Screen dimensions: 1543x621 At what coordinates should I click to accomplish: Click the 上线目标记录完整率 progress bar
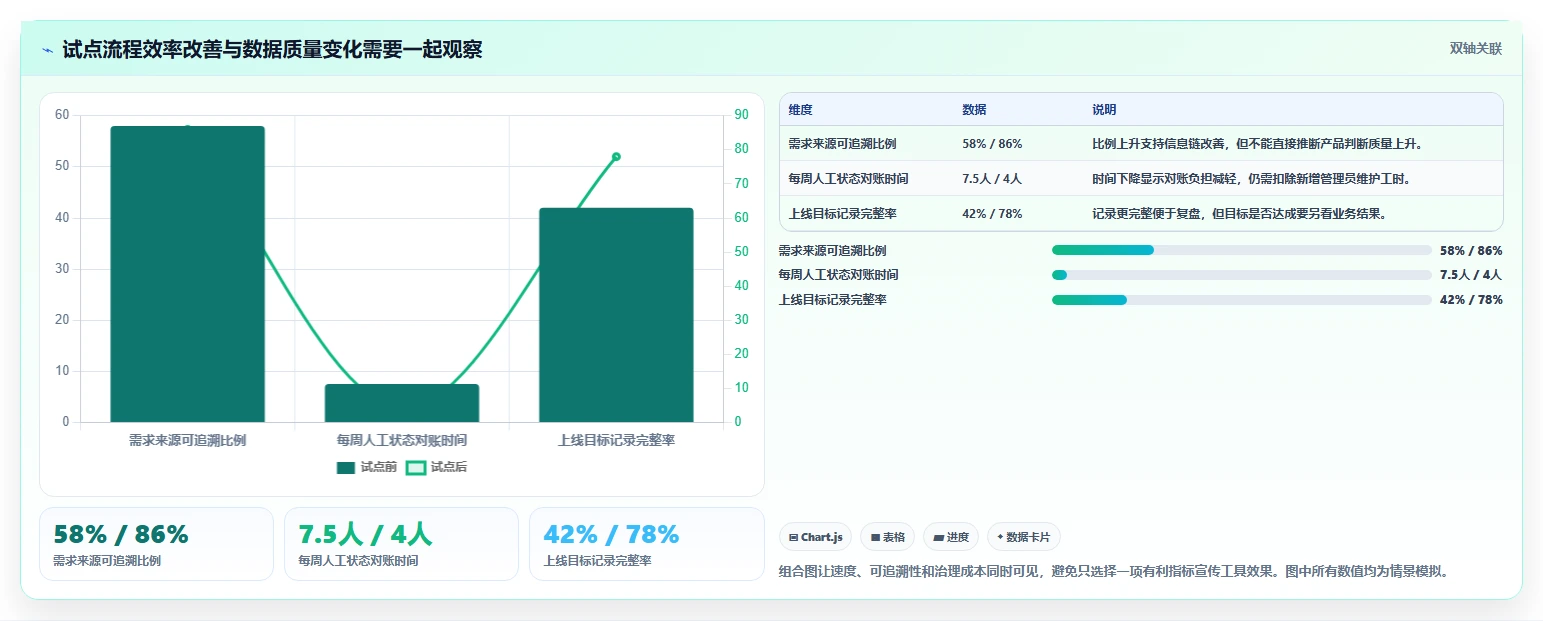(x=1242, y=300)
